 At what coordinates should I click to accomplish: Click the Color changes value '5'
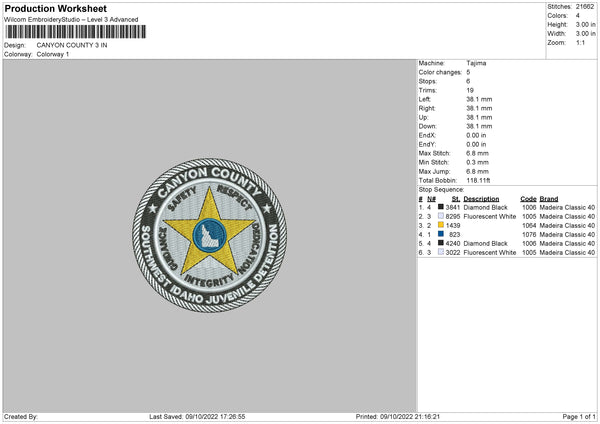coord(468,72)
